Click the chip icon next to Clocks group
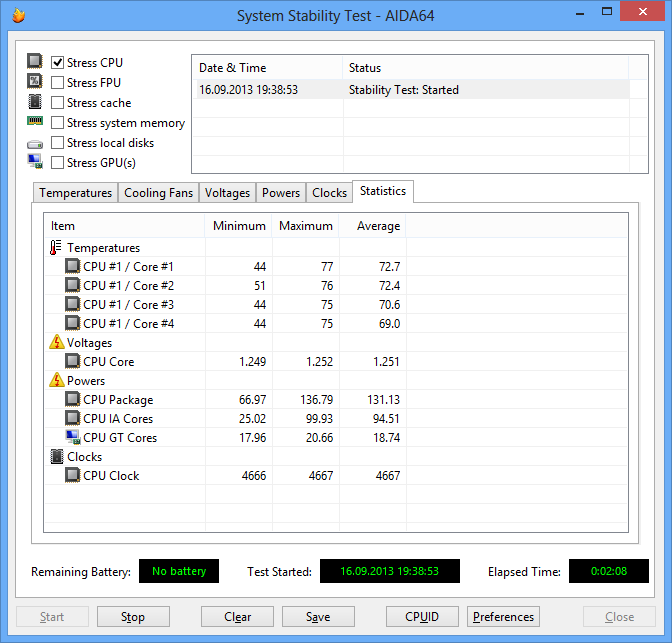The width and height of the screenshot is (672, 643). click(57, 457)
